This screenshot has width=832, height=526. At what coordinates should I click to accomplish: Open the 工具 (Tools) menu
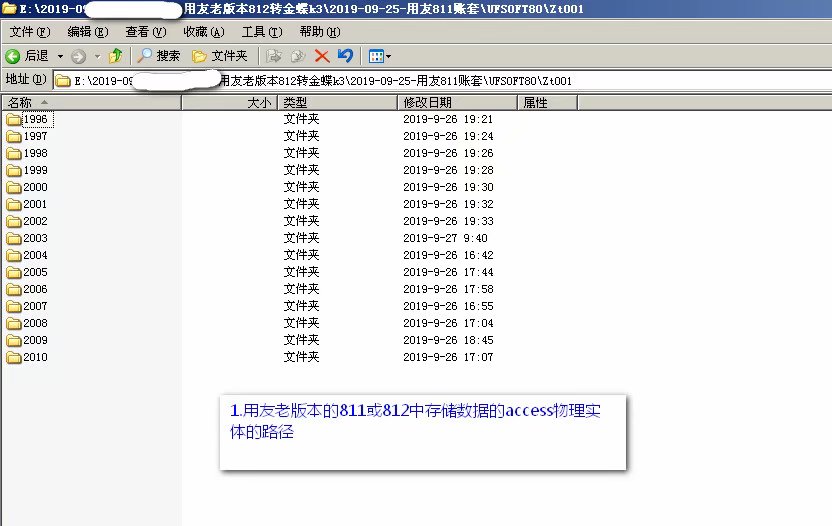[261, 32]
